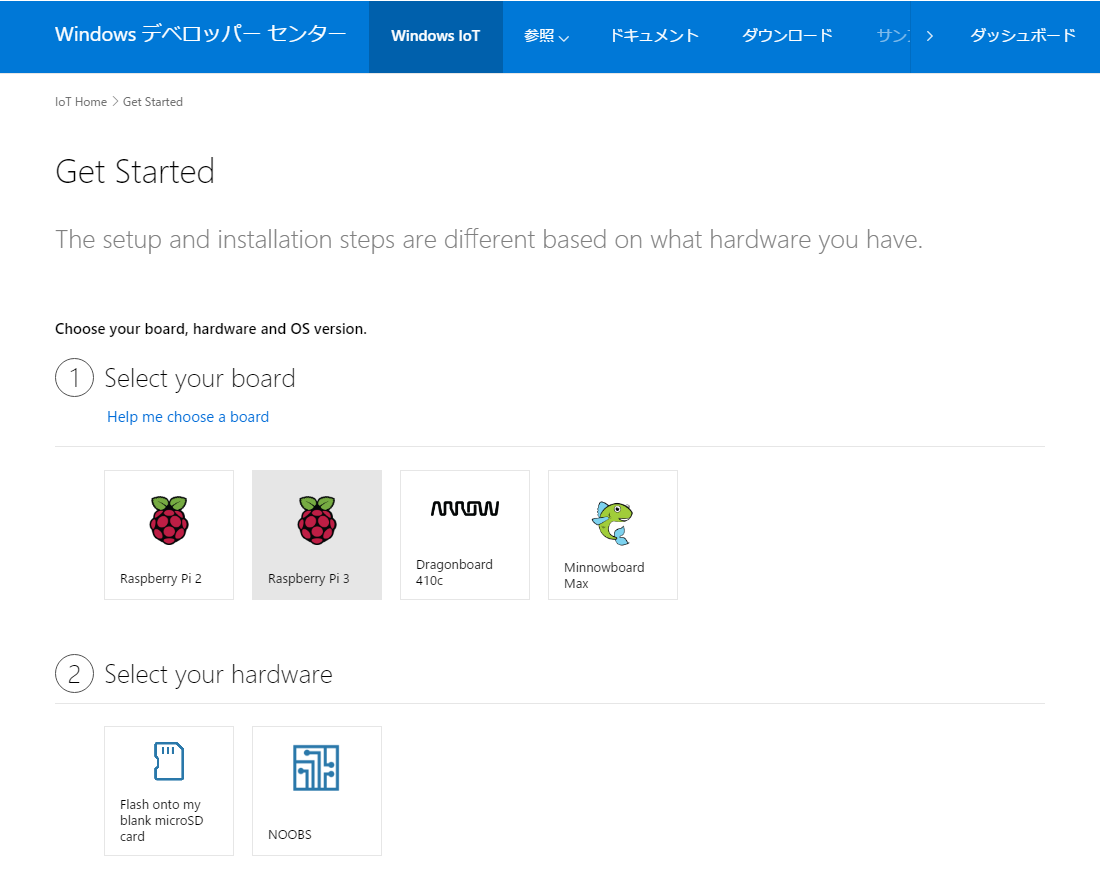Click the large 'Get Started' page title
The image size is (1100, 889).
click(135, 172)
